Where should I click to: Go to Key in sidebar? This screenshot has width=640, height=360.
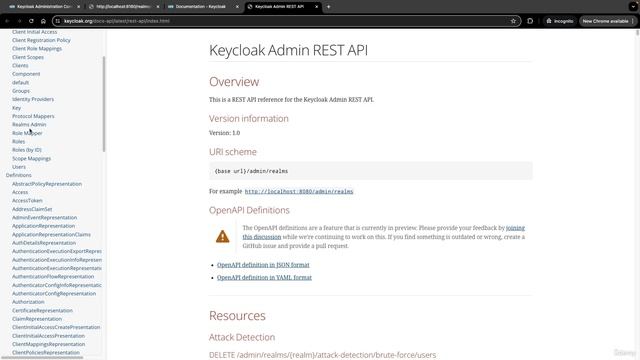tap(16, 108)
